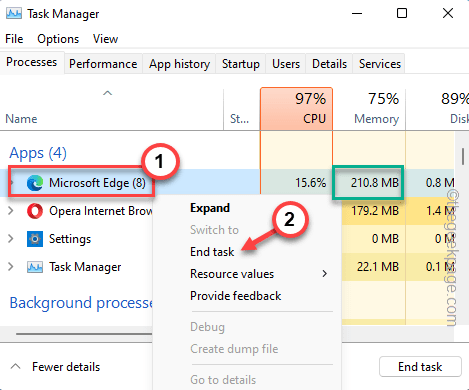Select the Settings row name

70,239
